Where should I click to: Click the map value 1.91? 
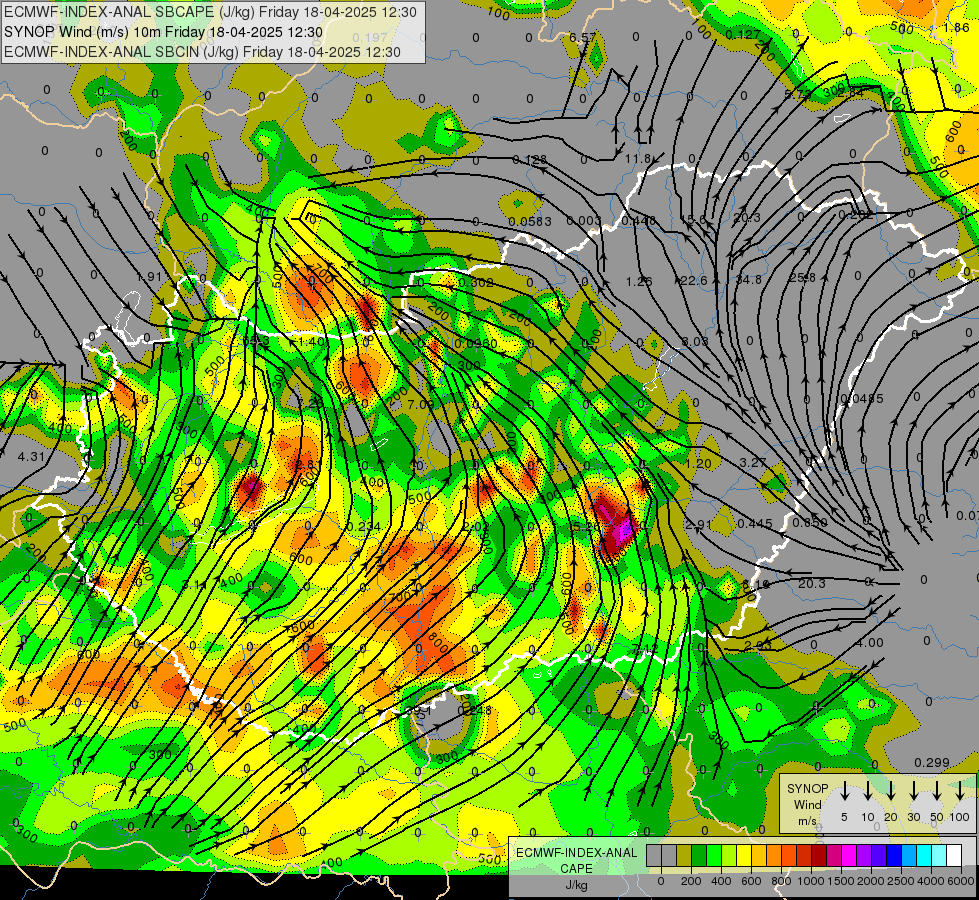[149, 277]
